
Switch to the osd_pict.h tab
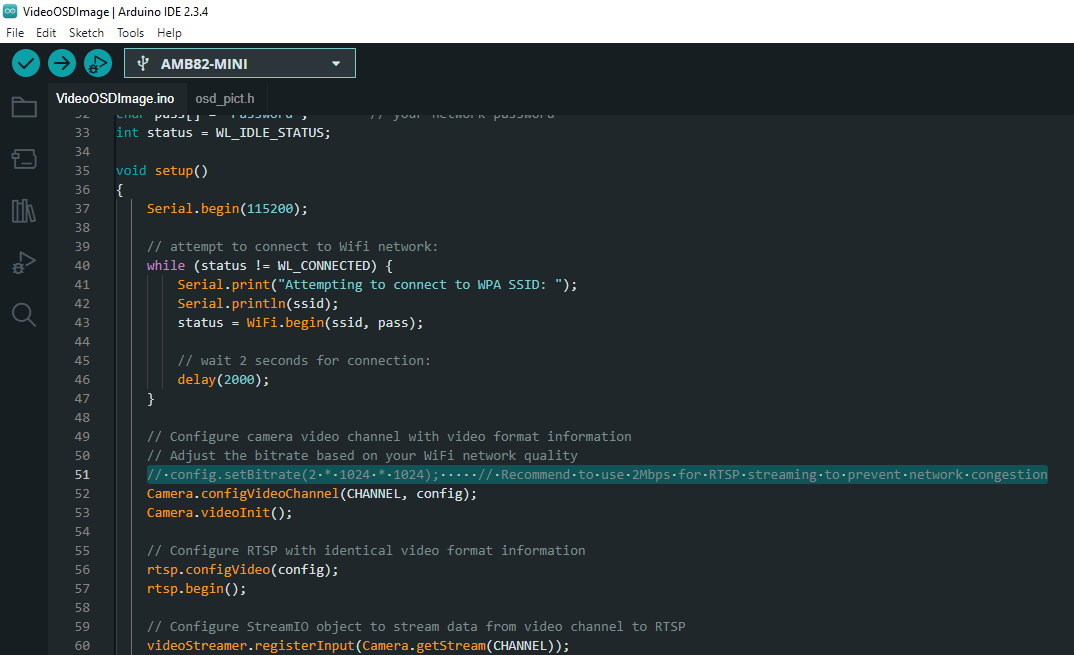coord(225,98)
